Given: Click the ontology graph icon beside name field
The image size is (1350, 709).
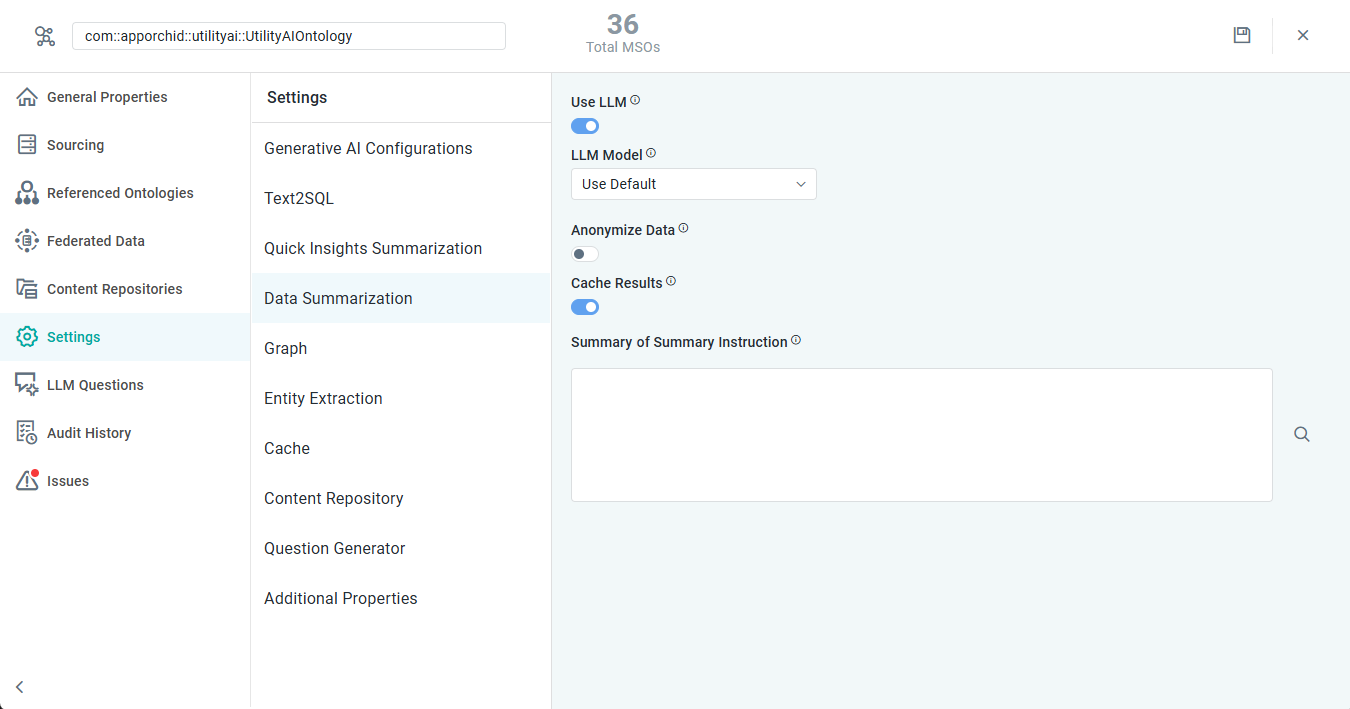Looking at the screenshot, I should [x=45, y=36].
